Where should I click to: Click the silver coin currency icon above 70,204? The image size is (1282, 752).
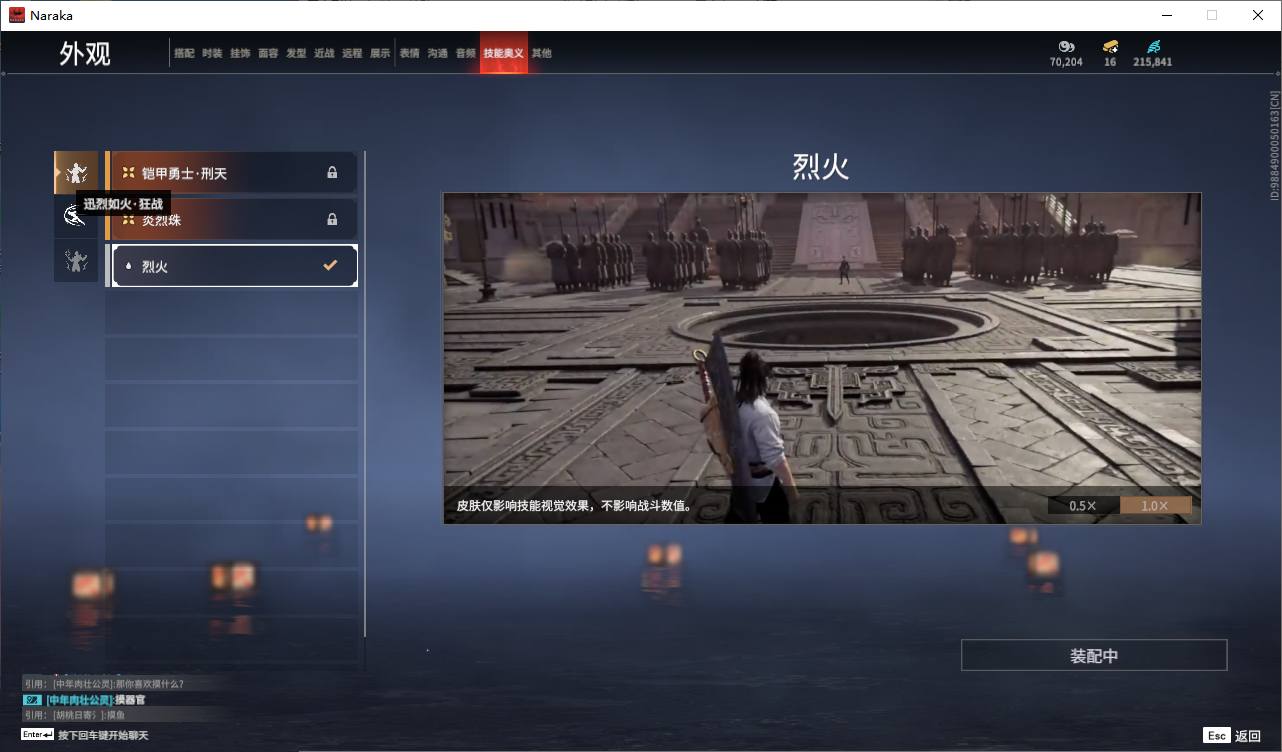[1066, 46]
